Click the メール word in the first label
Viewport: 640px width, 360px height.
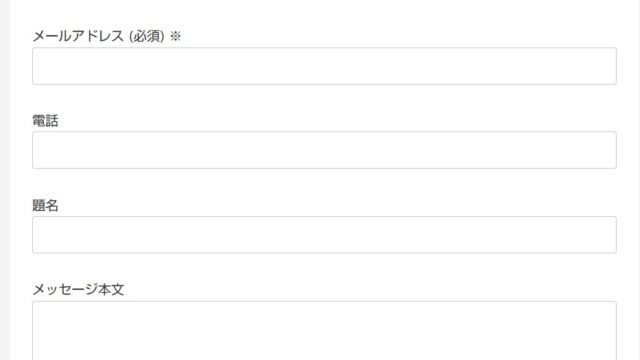click(x=51, y=36)
